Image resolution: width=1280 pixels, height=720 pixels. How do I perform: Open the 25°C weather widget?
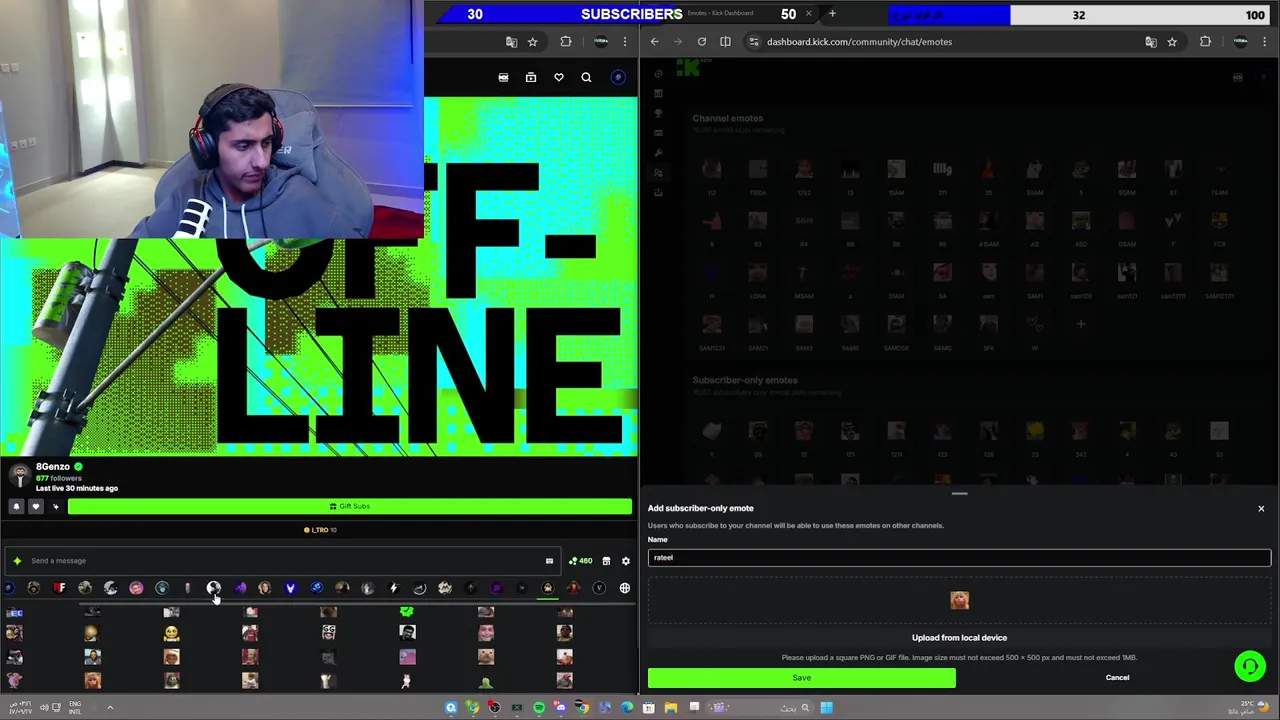point(1246,707)
